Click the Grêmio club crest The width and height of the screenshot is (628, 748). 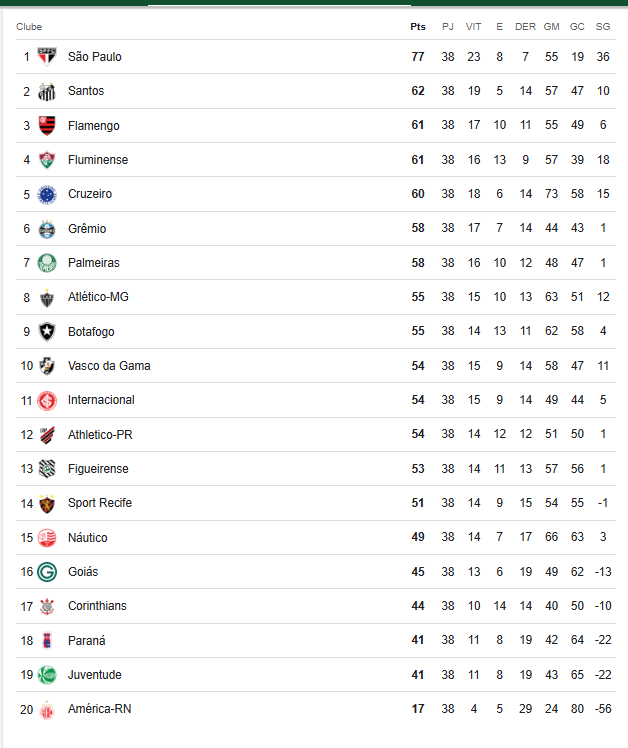[x=47, y=229]
